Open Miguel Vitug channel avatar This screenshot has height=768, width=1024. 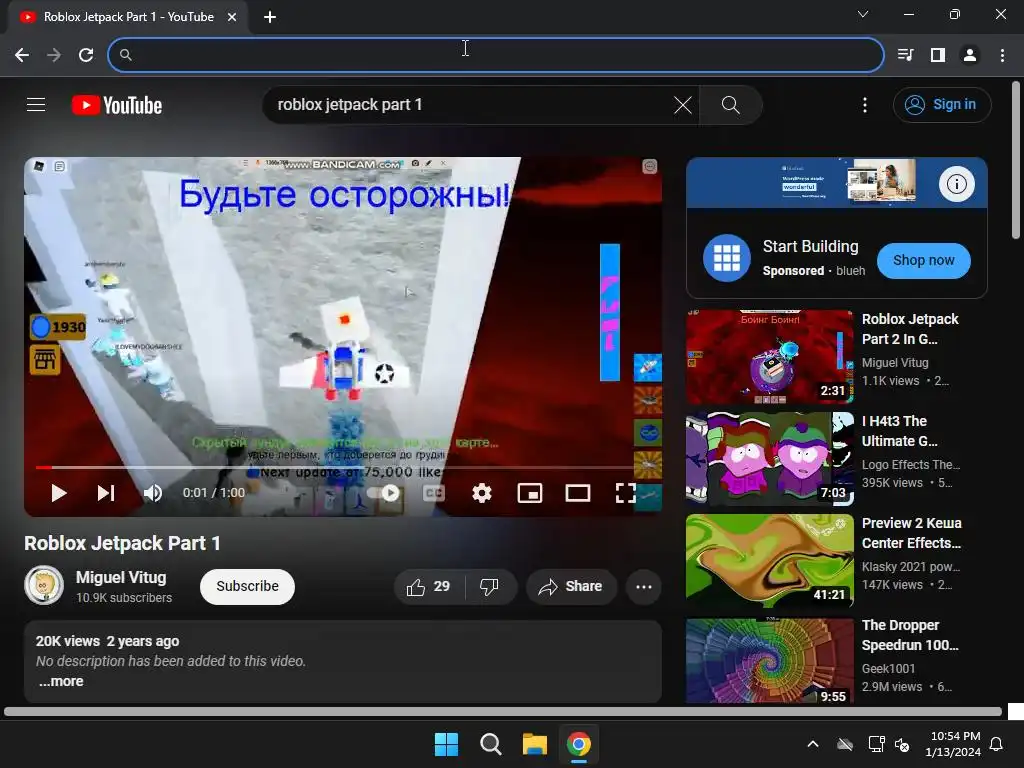click(x=44, y=585)
